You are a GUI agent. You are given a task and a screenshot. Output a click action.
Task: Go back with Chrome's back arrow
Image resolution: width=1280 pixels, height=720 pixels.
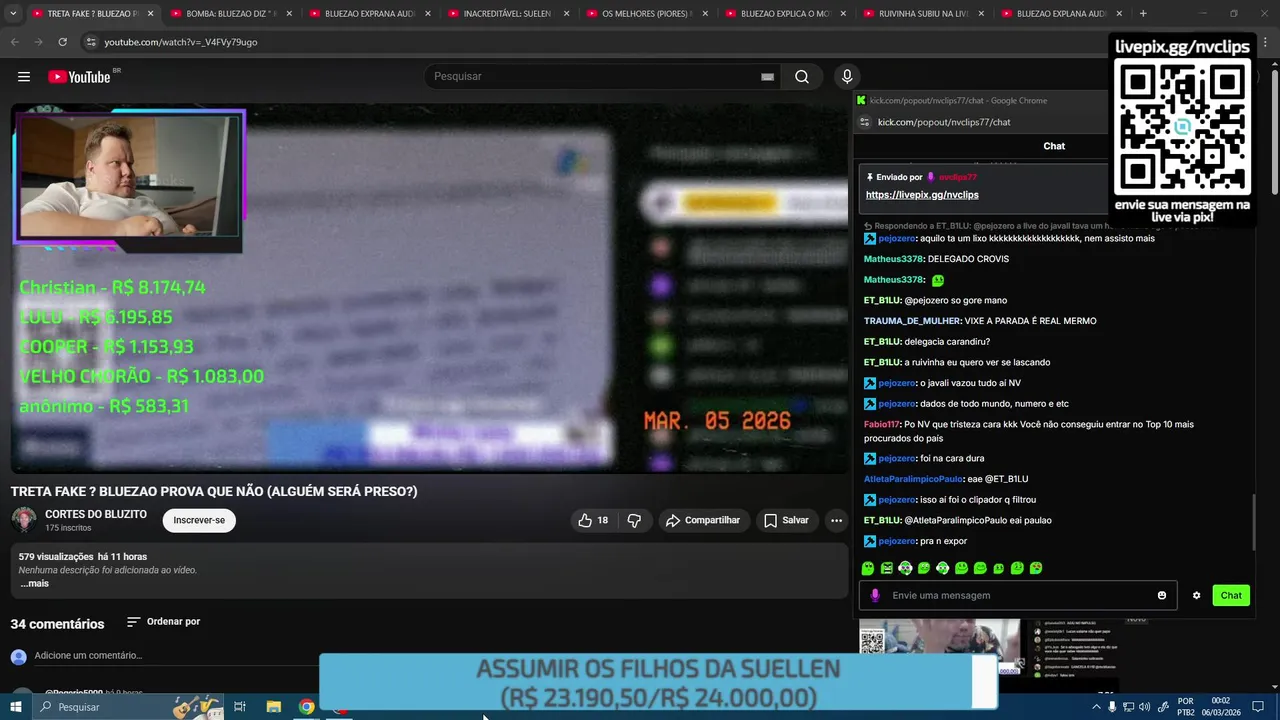14,42
